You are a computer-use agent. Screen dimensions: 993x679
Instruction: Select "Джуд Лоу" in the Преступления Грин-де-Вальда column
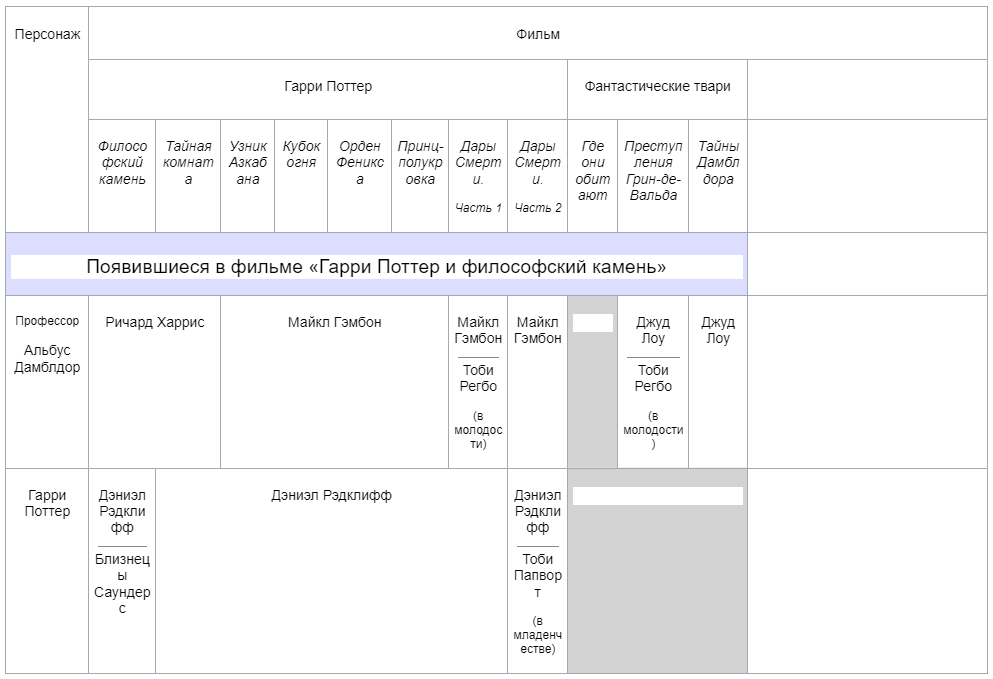pos(653,331)
